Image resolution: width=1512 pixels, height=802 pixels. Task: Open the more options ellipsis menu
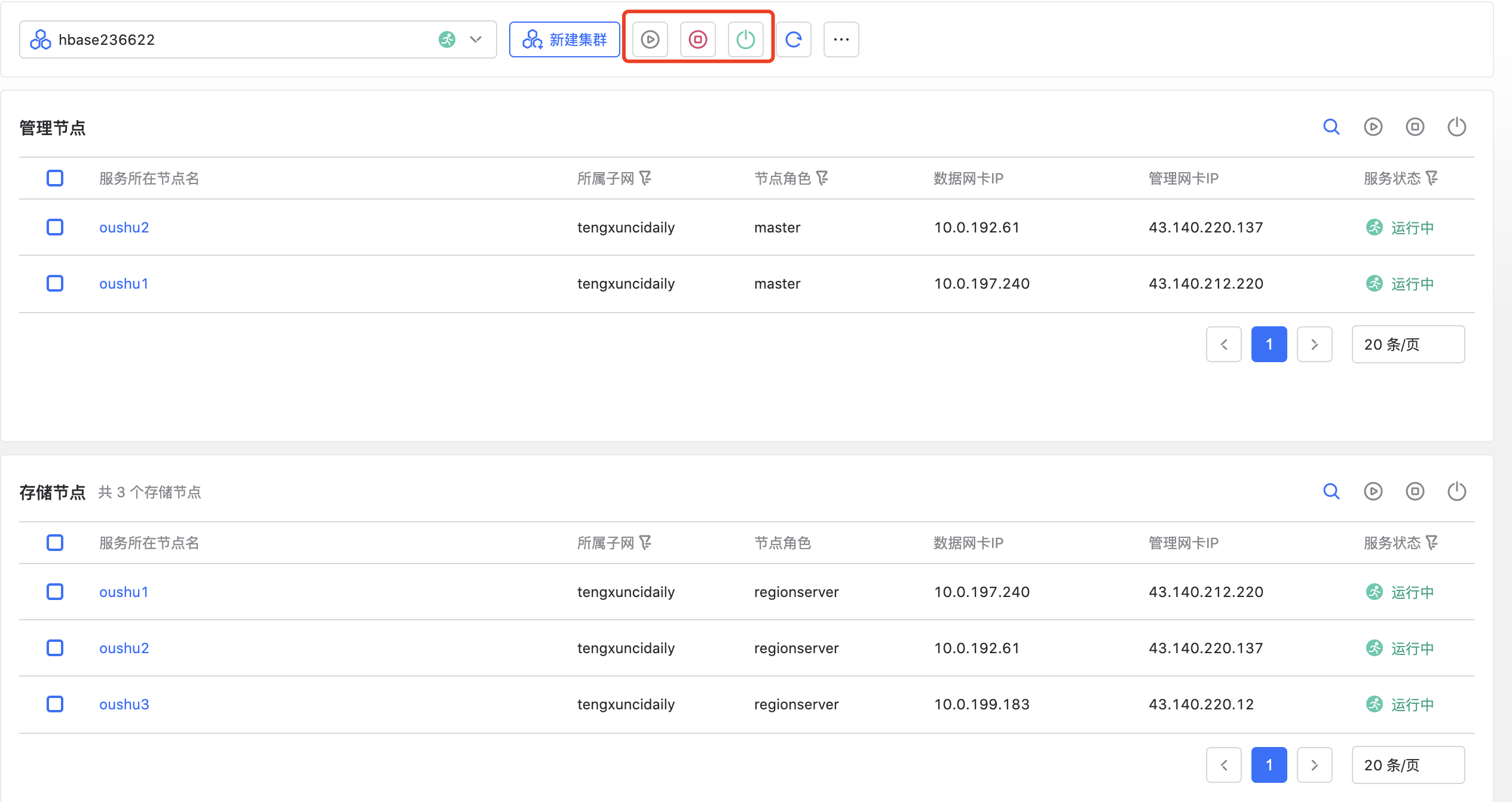click(841, 39)
